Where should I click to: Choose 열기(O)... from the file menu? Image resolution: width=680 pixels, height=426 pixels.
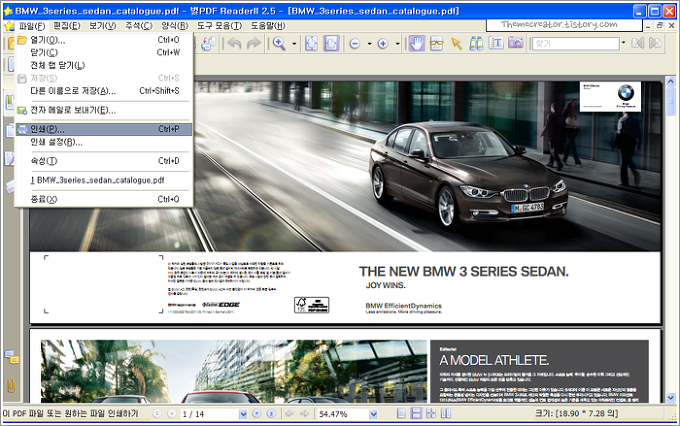pos(104,40)
